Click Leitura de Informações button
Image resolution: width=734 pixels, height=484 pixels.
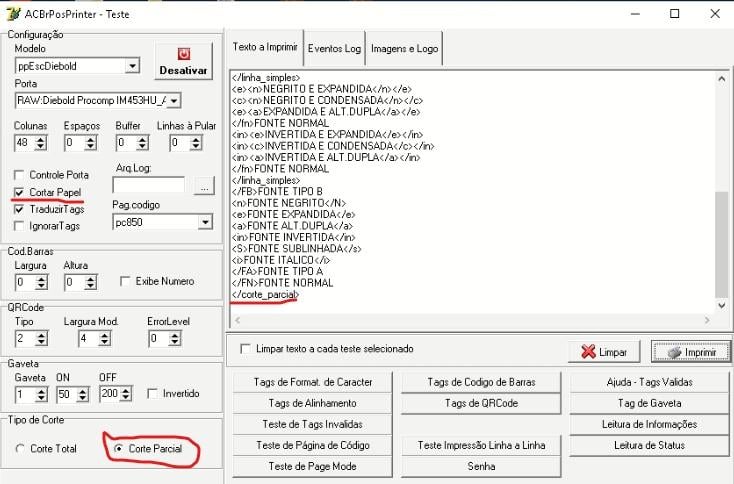(x=650, y=424)
